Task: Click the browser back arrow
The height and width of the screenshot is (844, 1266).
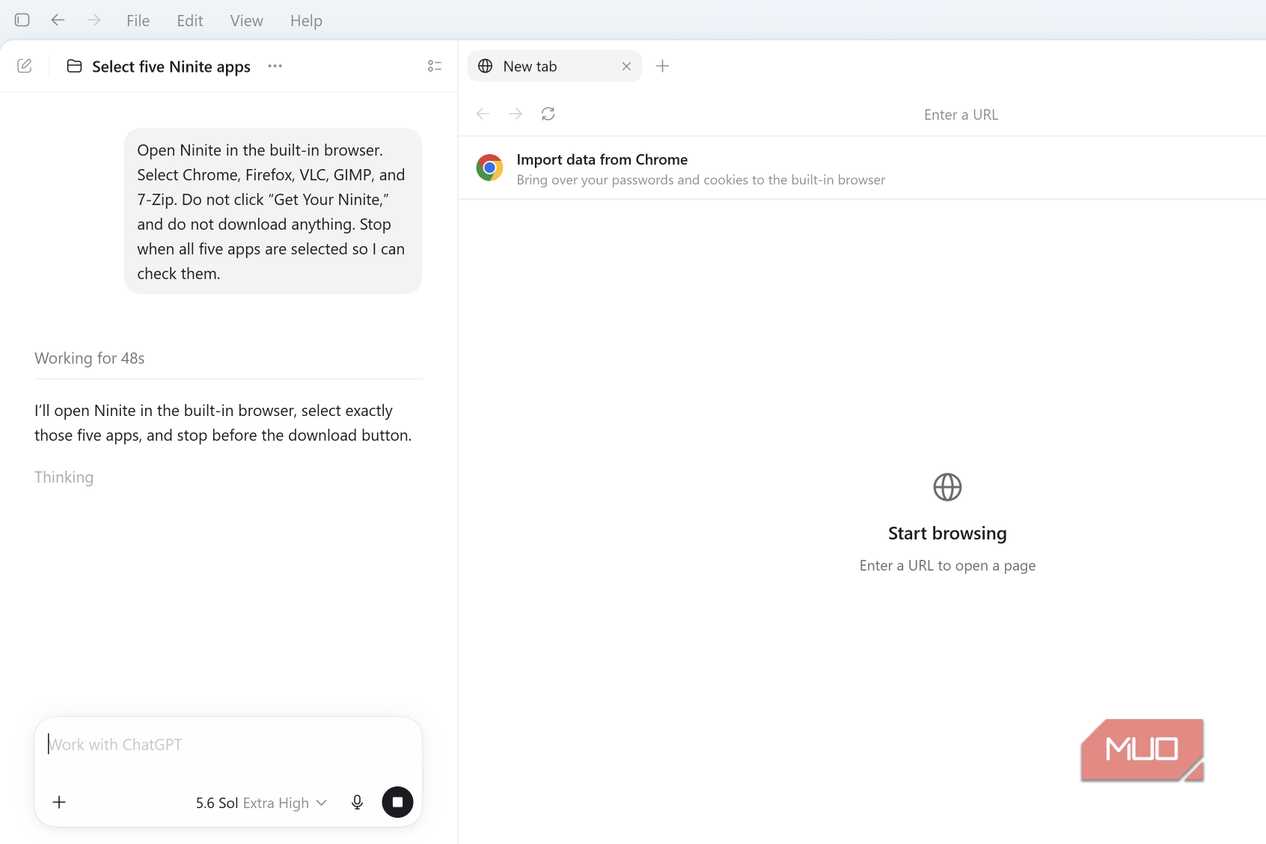Action: [x=483, y=114]
